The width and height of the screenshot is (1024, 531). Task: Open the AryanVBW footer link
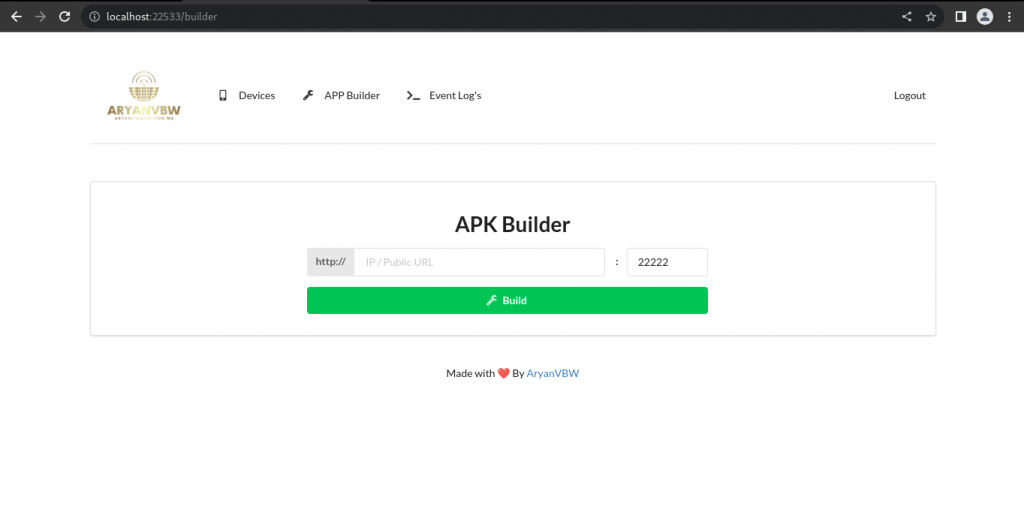pos(552,373)
